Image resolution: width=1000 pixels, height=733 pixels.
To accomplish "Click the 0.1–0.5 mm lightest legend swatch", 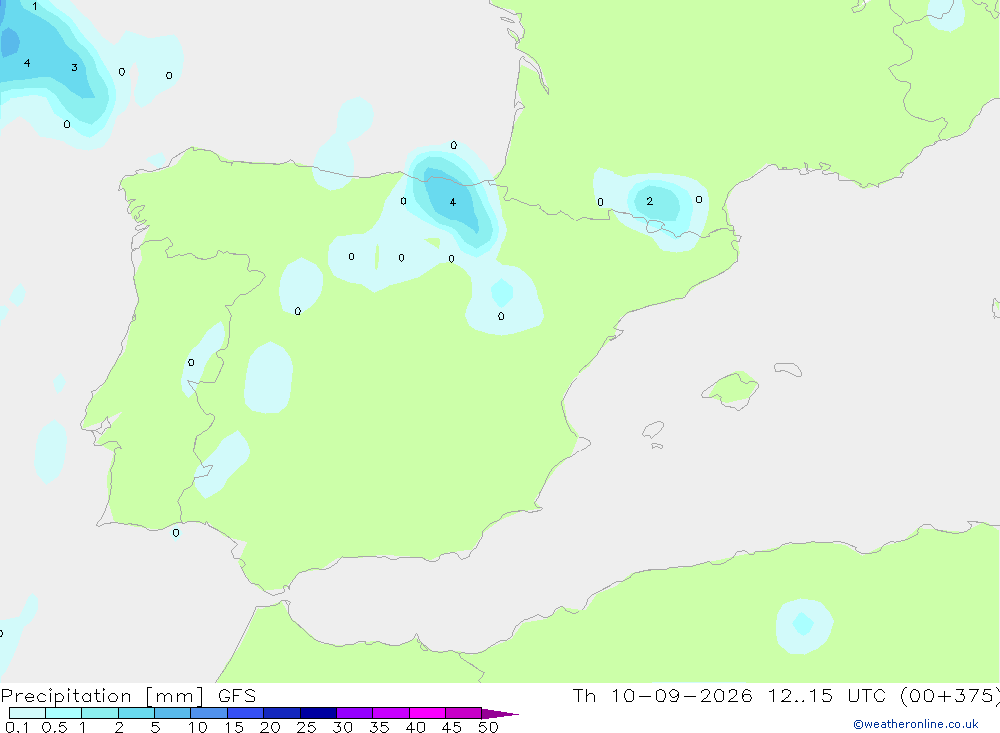I will tap(27, 713).
